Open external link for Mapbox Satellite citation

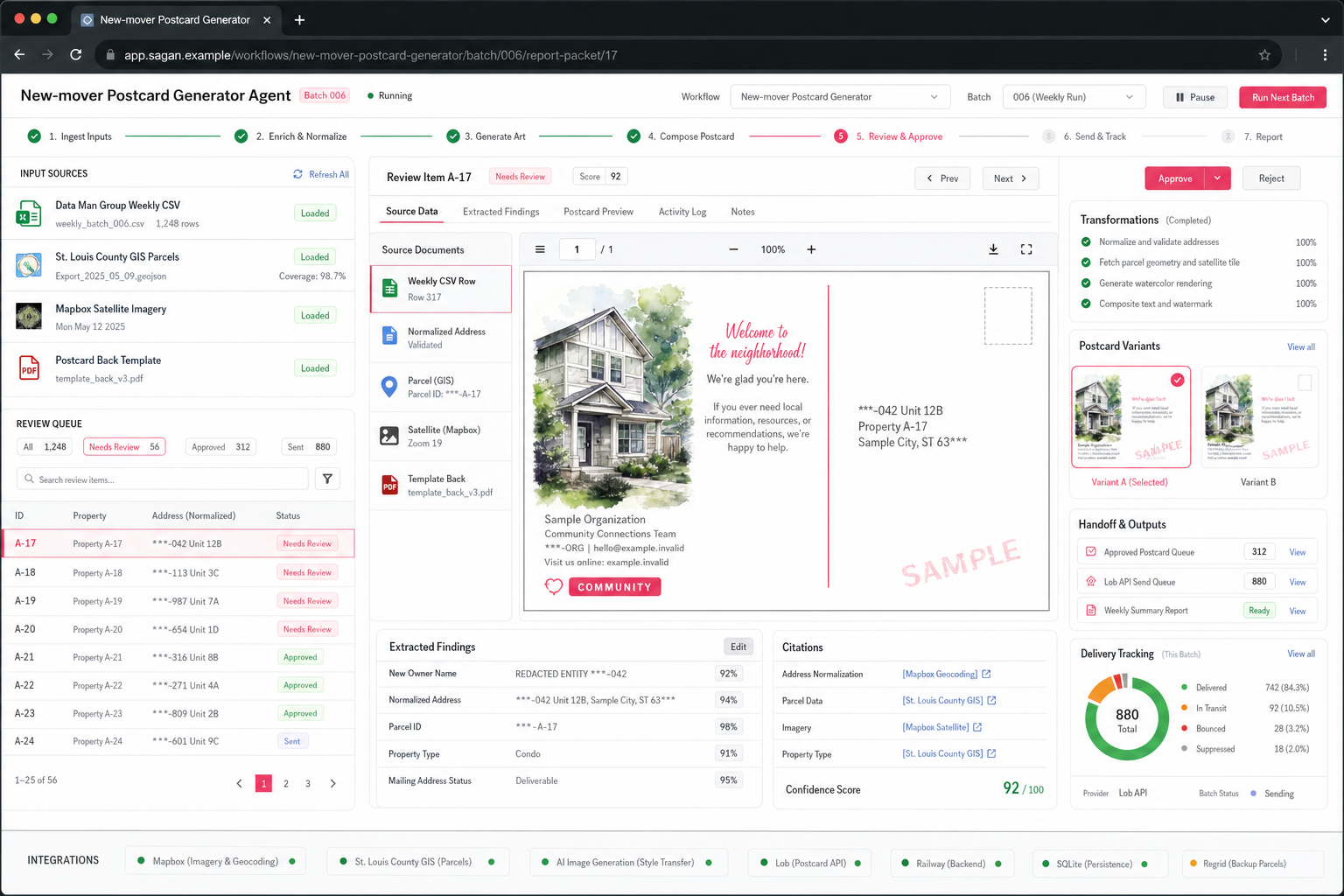pyautogui.click(x=977, y=727)
